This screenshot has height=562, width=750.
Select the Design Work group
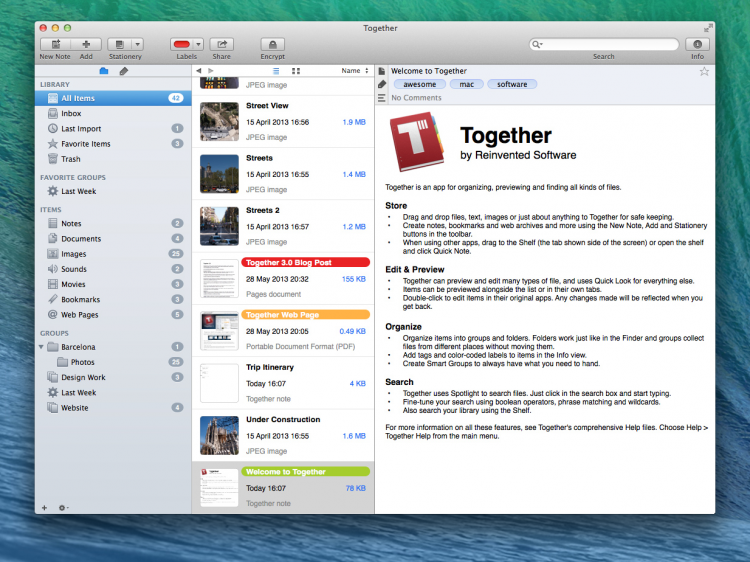(x=113, y=377)
